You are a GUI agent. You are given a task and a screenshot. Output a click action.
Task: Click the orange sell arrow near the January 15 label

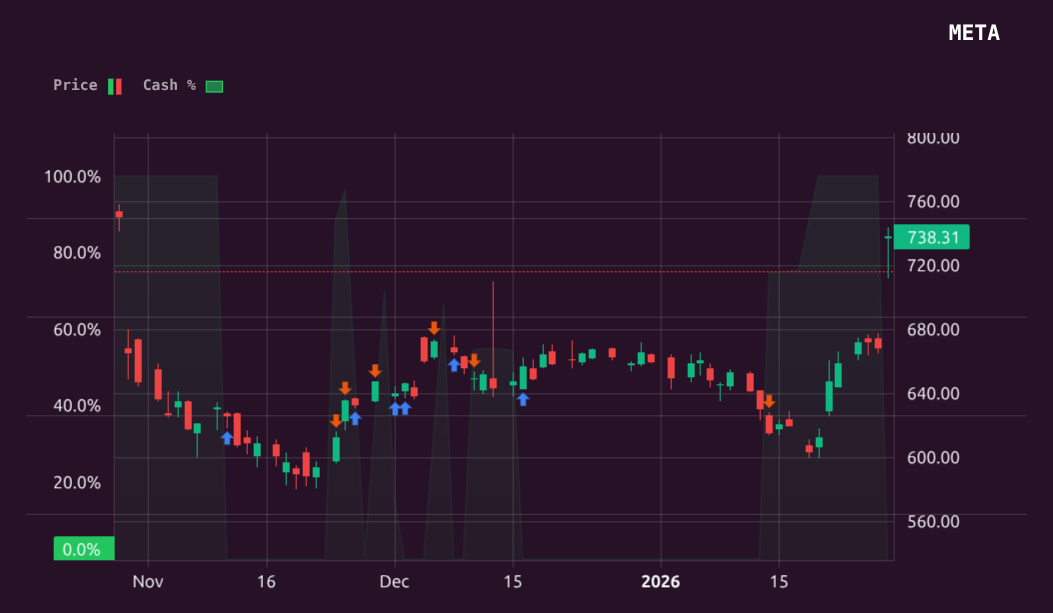pos(769,400)
